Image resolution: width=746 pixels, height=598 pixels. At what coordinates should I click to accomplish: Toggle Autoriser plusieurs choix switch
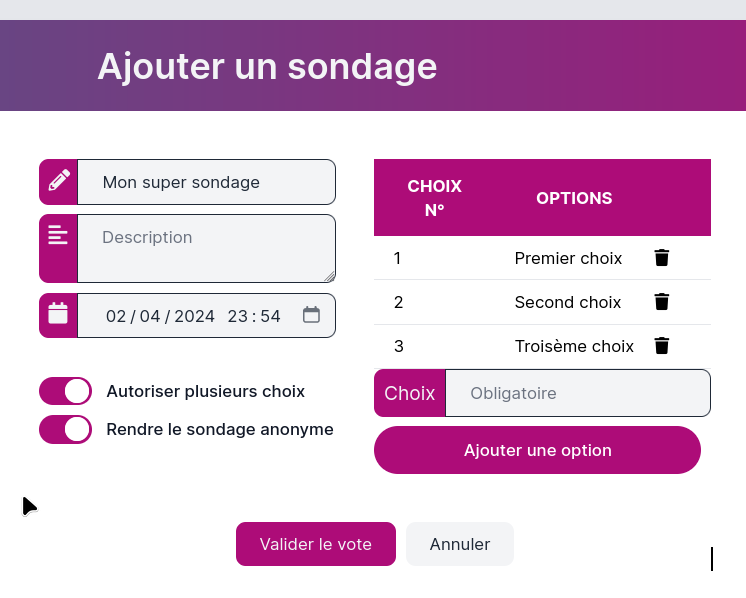point(65,391)
